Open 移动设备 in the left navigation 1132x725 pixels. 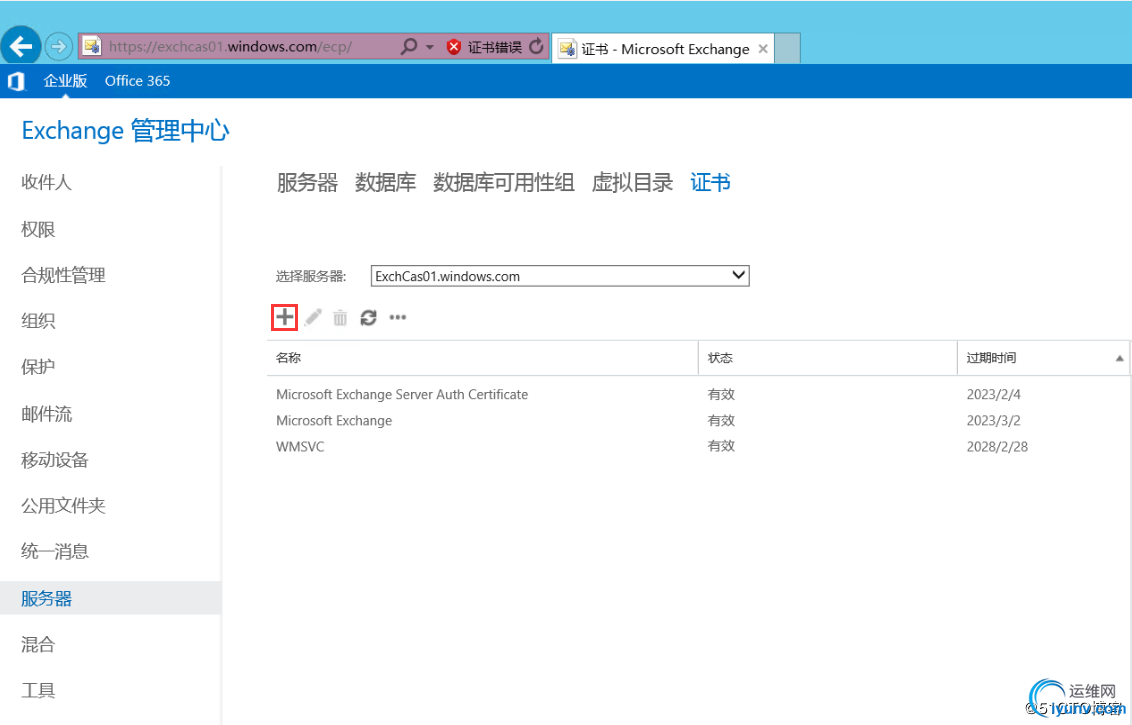coord(55,460)
